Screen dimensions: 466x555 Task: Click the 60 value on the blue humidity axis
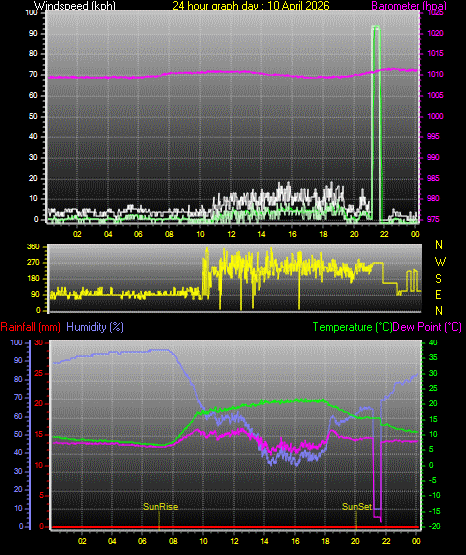[18, 416]
